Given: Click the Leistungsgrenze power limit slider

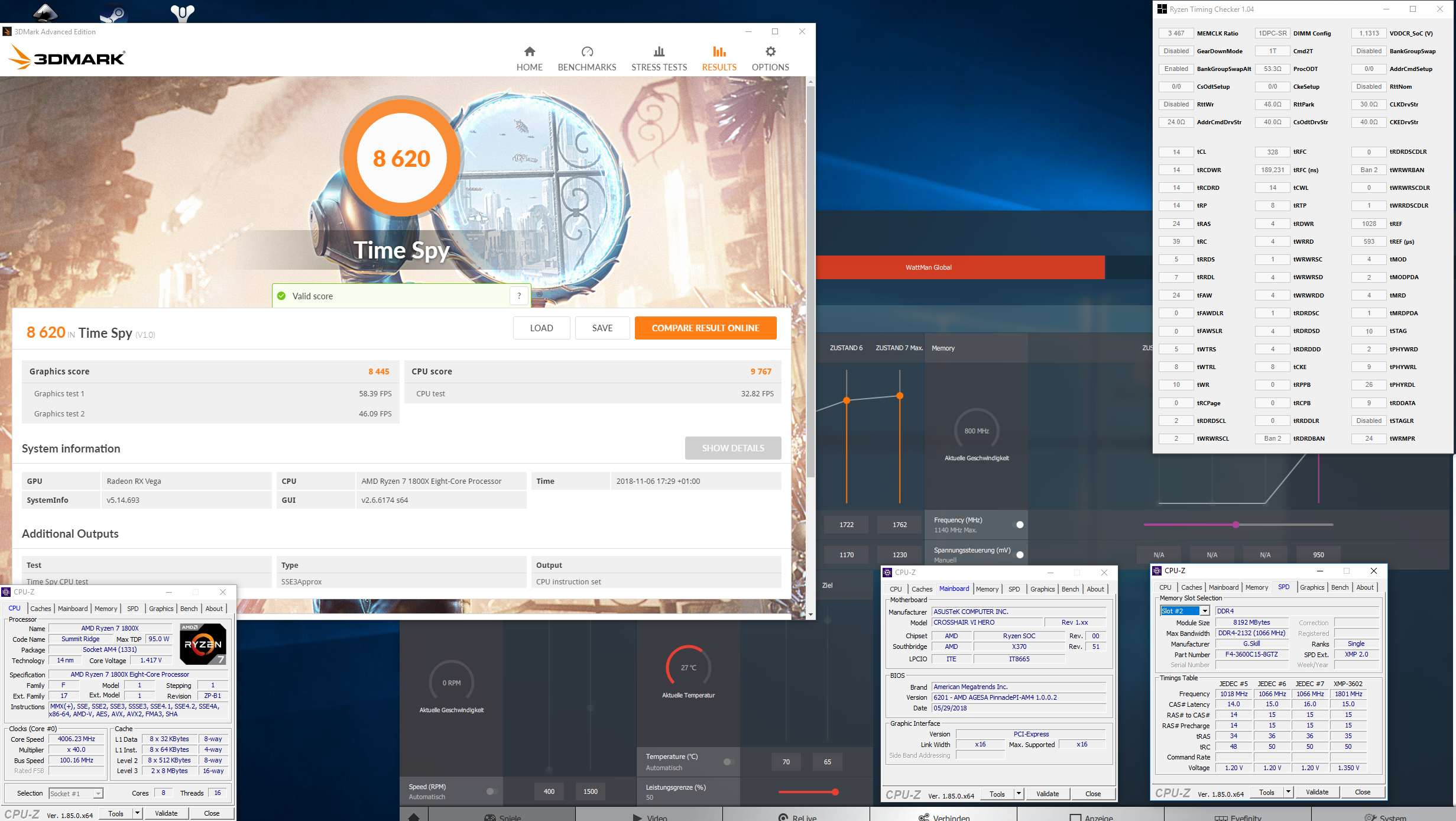Looking at the screenshot, I should coord(835,792).
